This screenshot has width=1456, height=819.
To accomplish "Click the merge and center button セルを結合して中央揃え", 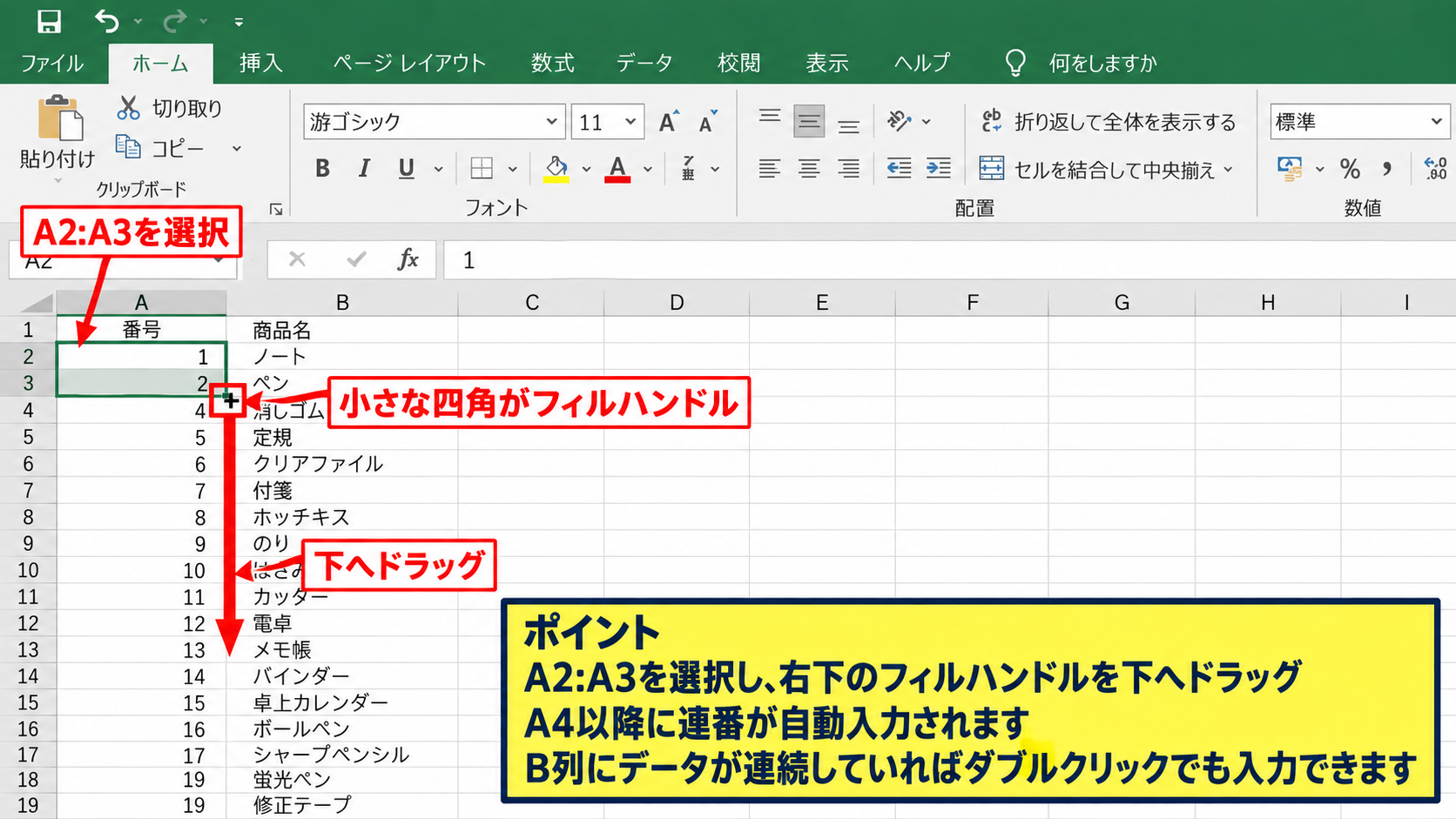I will pos(1096,169).
